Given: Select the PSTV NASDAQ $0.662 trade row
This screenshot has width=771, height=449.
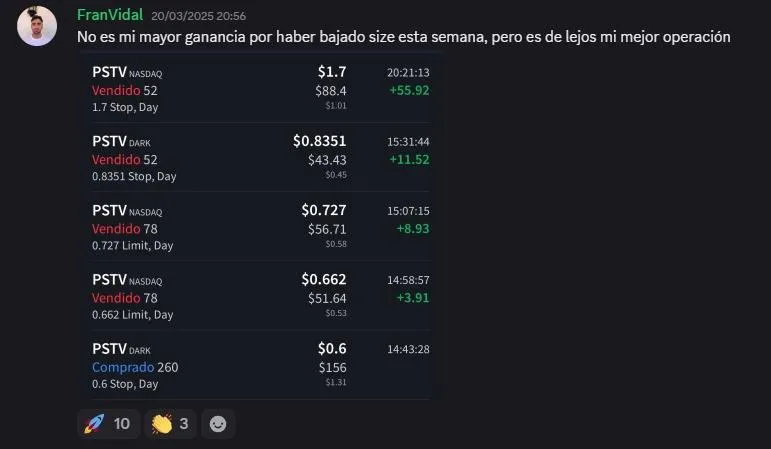Looking at the screenshot, I should coord(261,296).
